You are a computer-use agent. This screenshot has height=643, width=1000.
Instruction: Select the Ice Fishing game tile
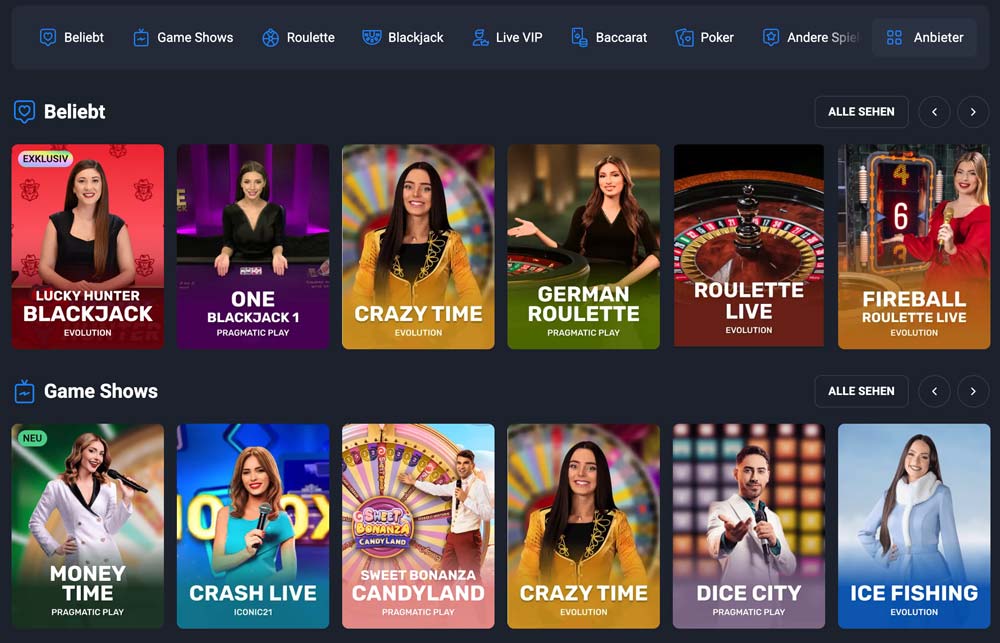pyautogui.click(x=914, y=526)
